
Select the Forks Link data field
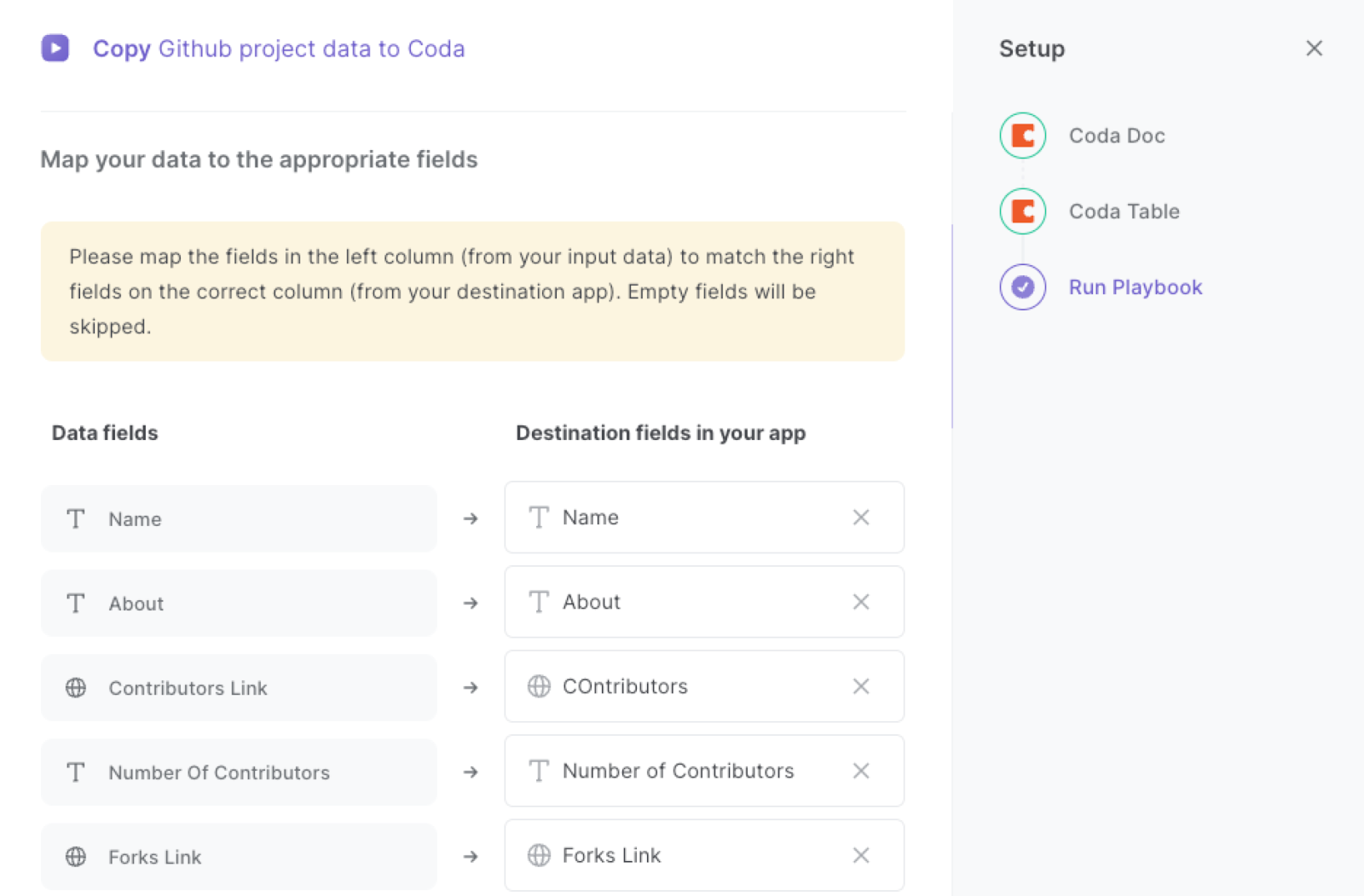(239, 856)
